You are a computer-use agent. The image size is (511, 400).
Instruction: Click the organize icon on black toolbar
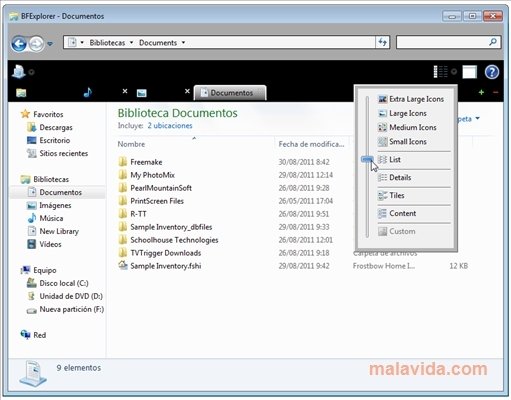coord(19,72)
